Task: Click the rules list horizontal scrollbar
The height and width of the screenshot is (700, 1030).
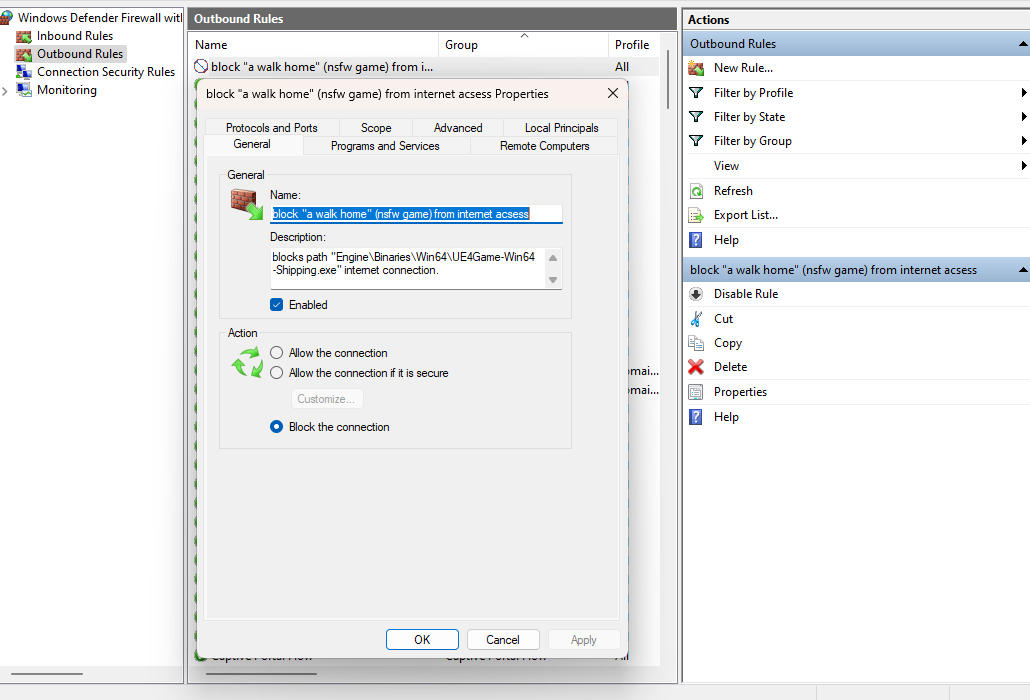Action: (261, 674)
